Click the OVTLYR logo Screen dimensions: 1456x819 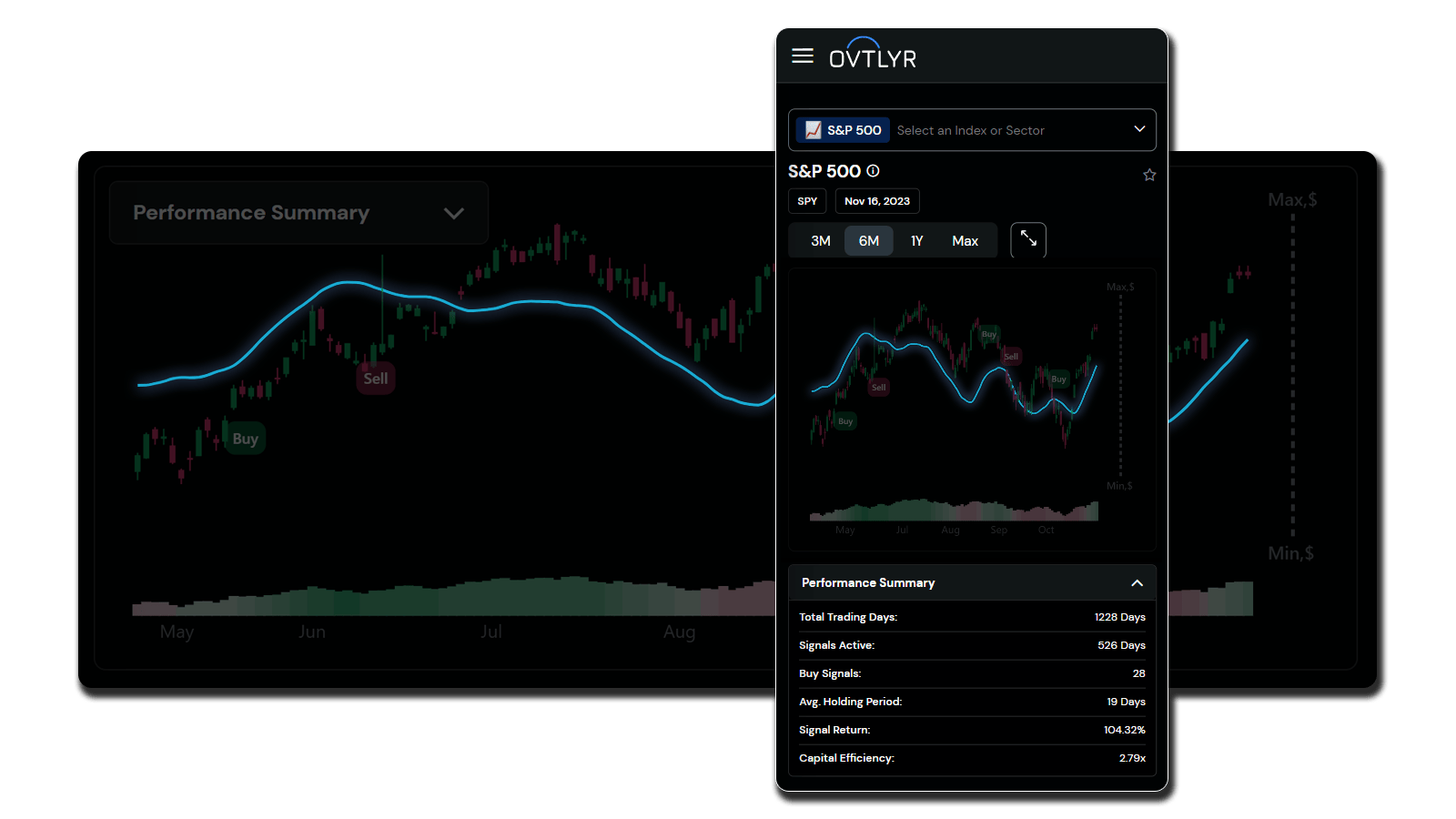(872, 55)
